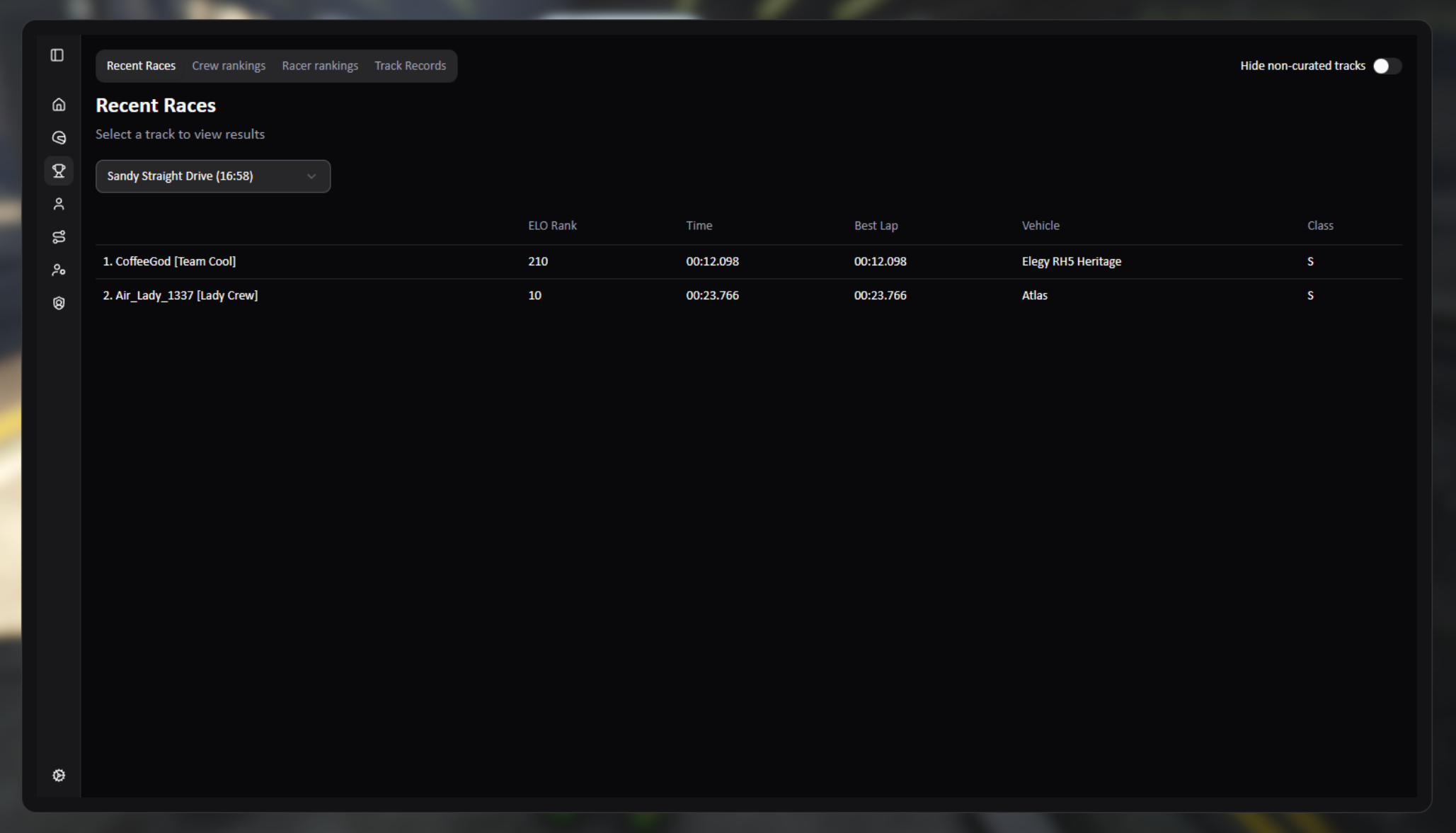The image size is (1456, 833).
Task: Select the trophy results icon
Action: 59,171
